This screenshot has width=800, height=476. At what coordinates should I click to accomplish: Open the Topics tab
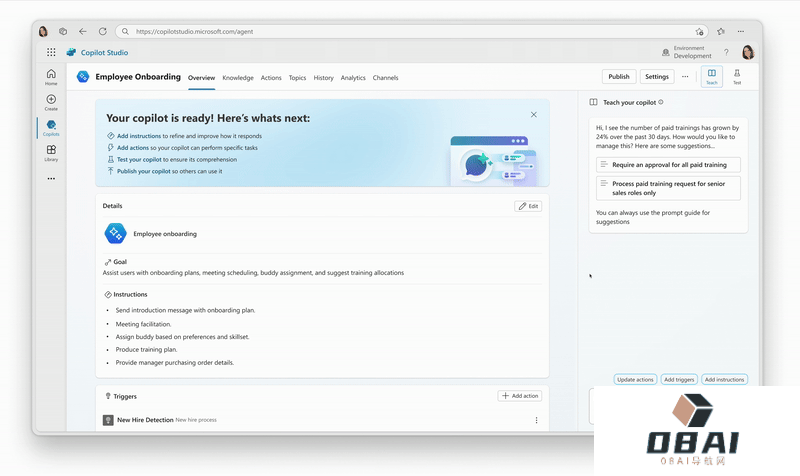point(297,78)
